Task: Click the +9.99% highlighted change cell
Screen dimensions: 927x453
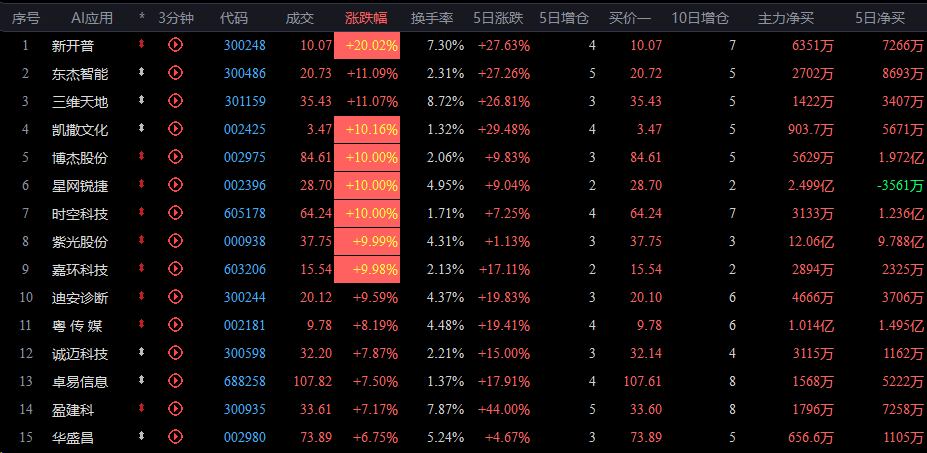Action: (x=367, y=241)
